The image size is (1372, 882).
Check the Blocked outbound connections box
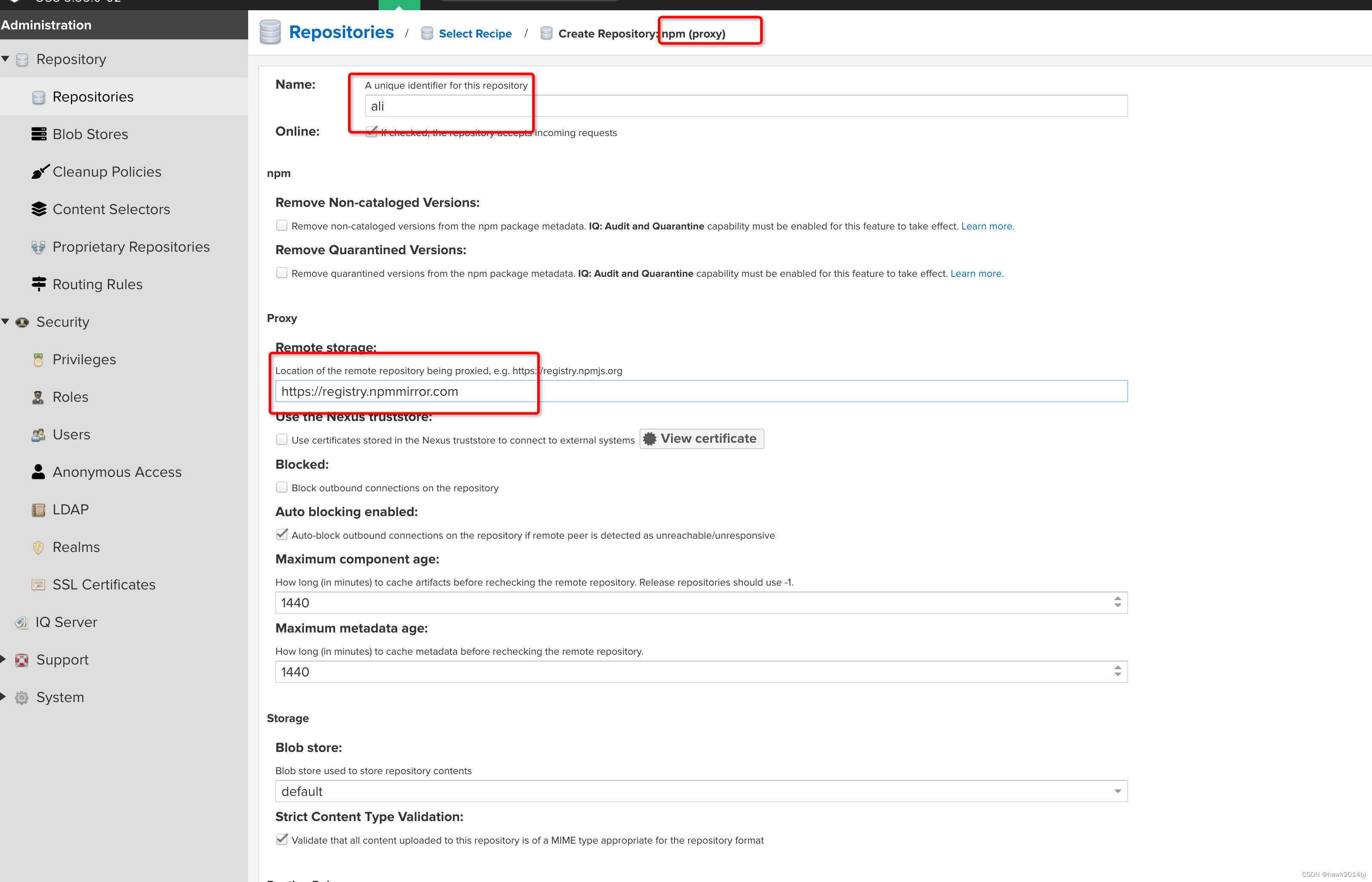(x=282, y=487)
